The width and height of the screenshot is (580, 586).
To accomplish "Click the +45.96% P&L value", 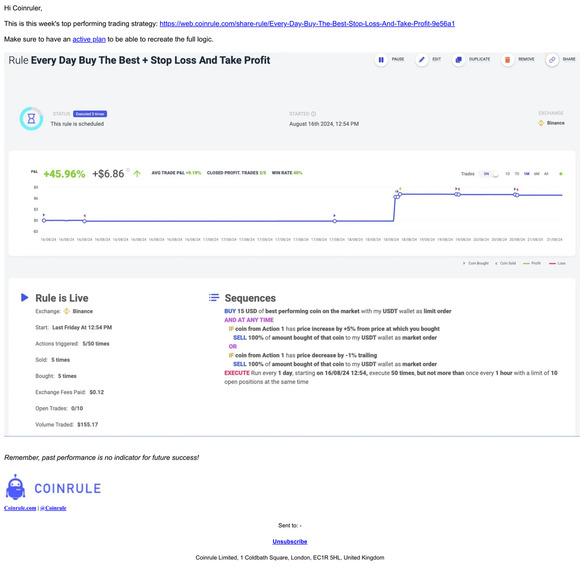I will pyautogui.click(x=64, y=174).
